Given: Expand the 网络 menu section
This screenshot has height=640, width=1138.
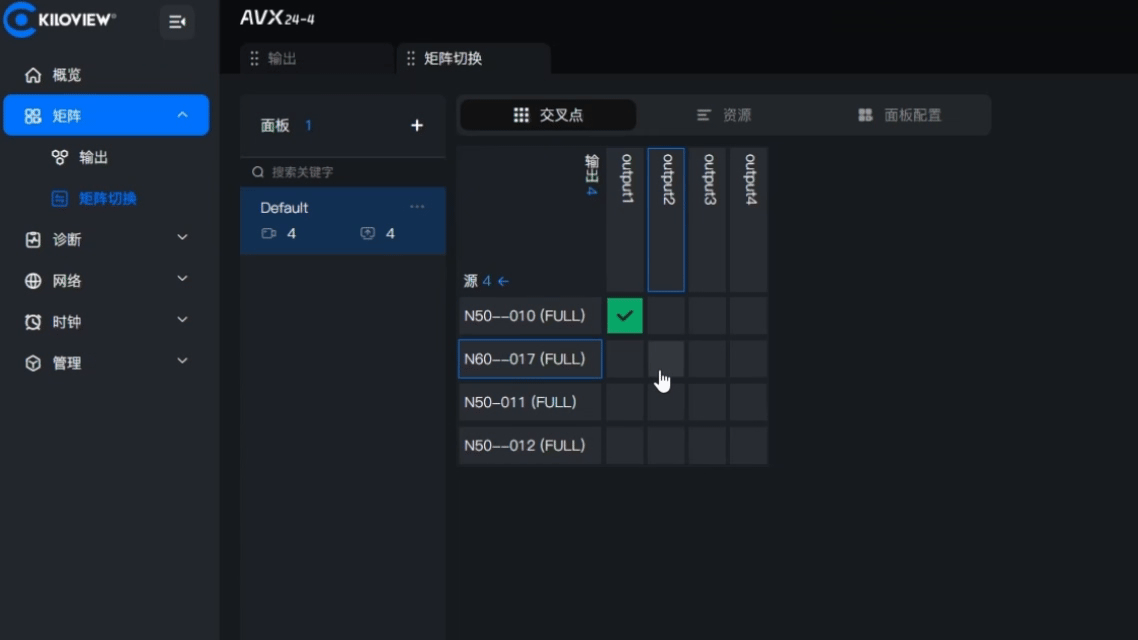Looking at the screenshot, I should click(182, 280).
